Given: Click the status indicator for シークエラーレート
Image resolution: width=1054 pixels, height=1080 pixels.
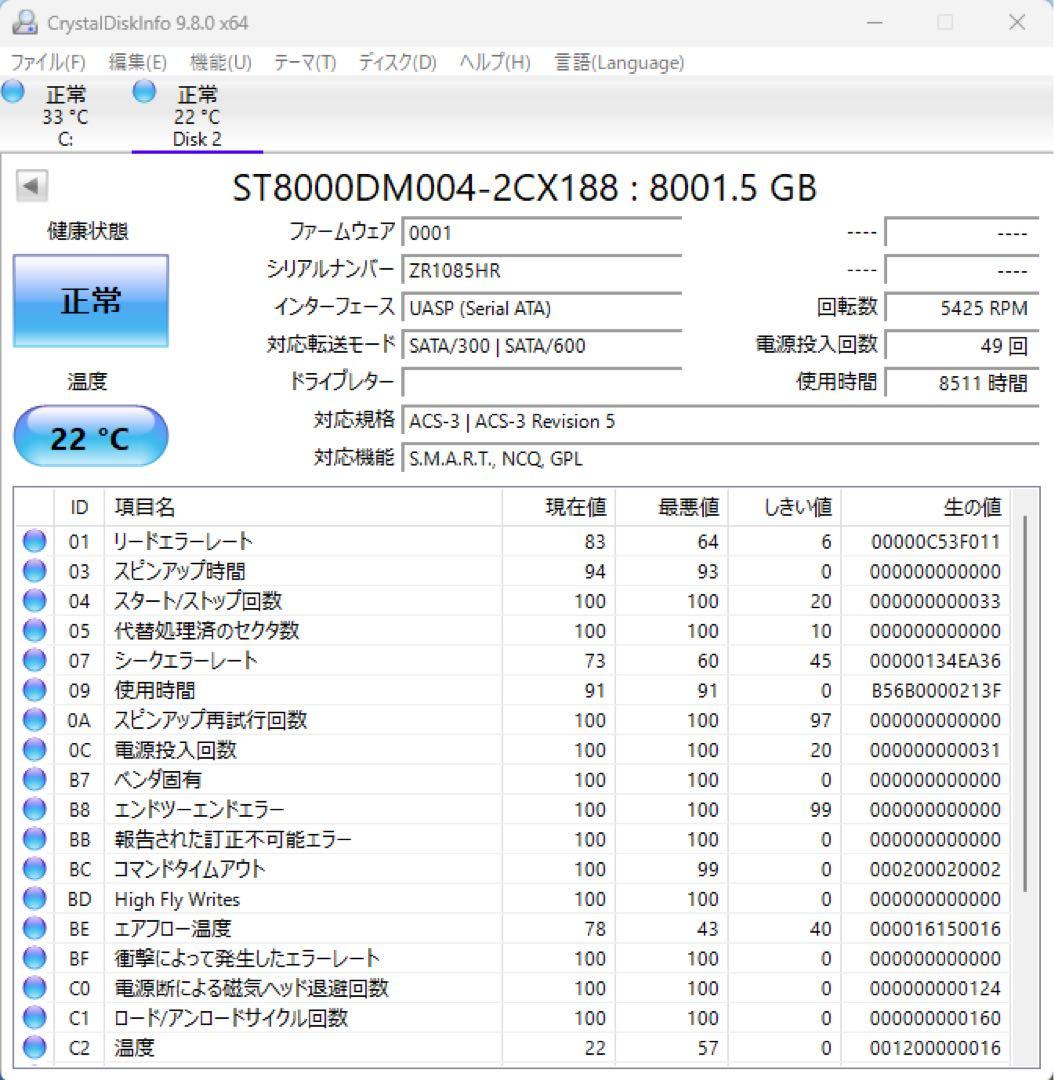Looking at the screenshot, I should [34, 660].
